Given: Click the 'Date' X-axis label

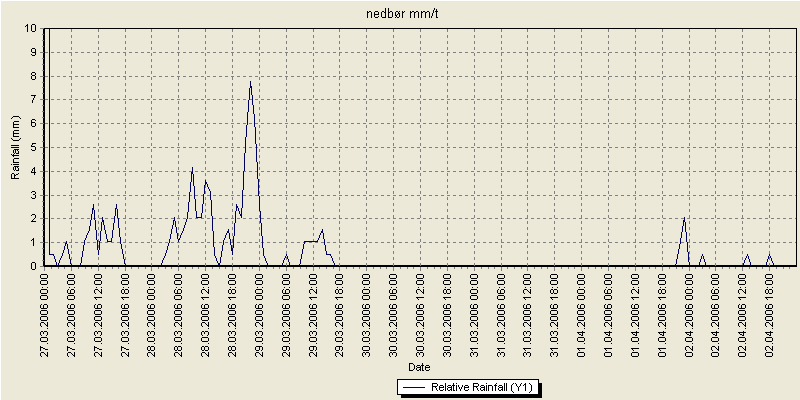Looking at the screenshot, I should 419,367.
